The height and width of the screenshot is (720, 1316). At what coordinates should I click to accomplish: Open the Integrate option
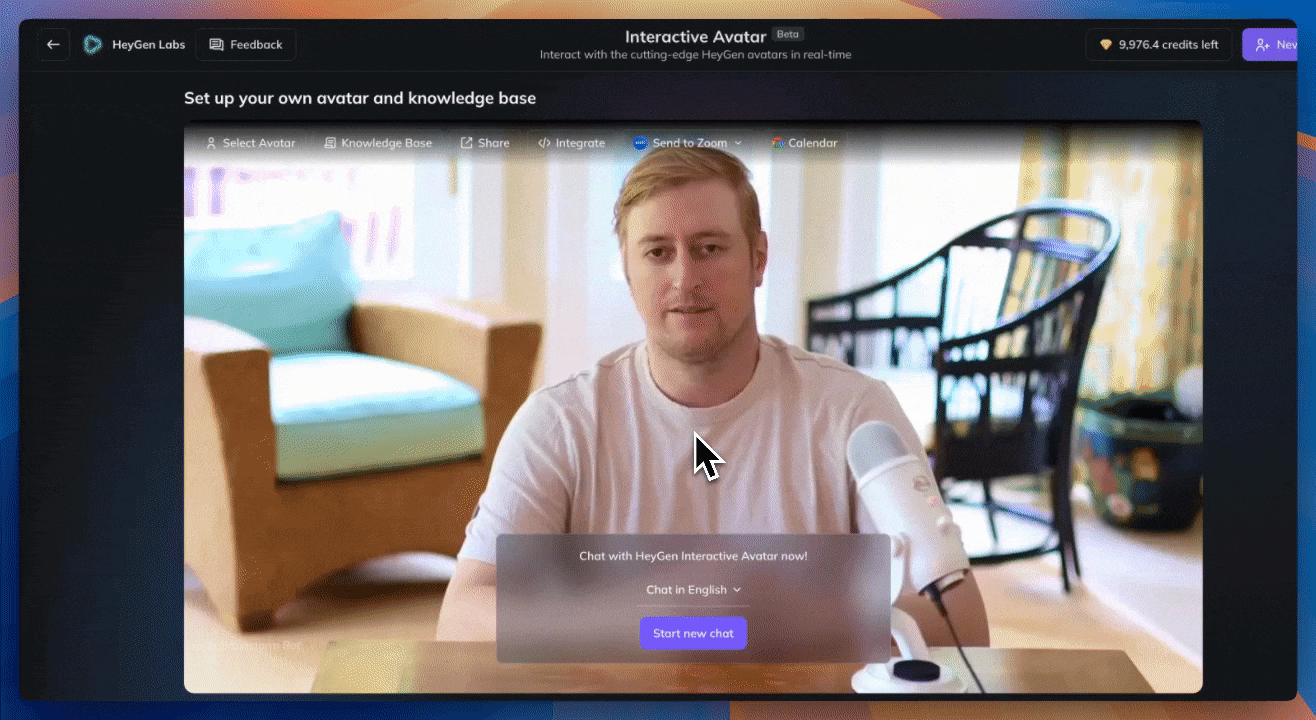571,143
